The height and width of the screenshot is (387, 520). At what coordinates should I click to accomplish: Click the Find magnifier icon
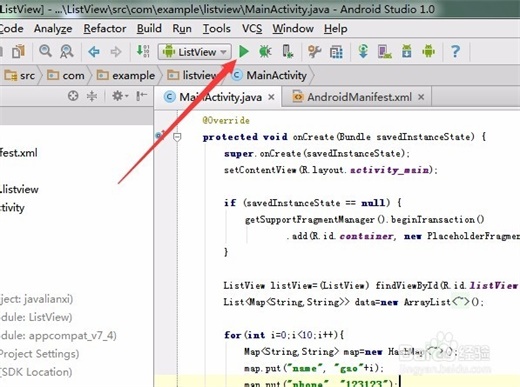coord(45,51)
